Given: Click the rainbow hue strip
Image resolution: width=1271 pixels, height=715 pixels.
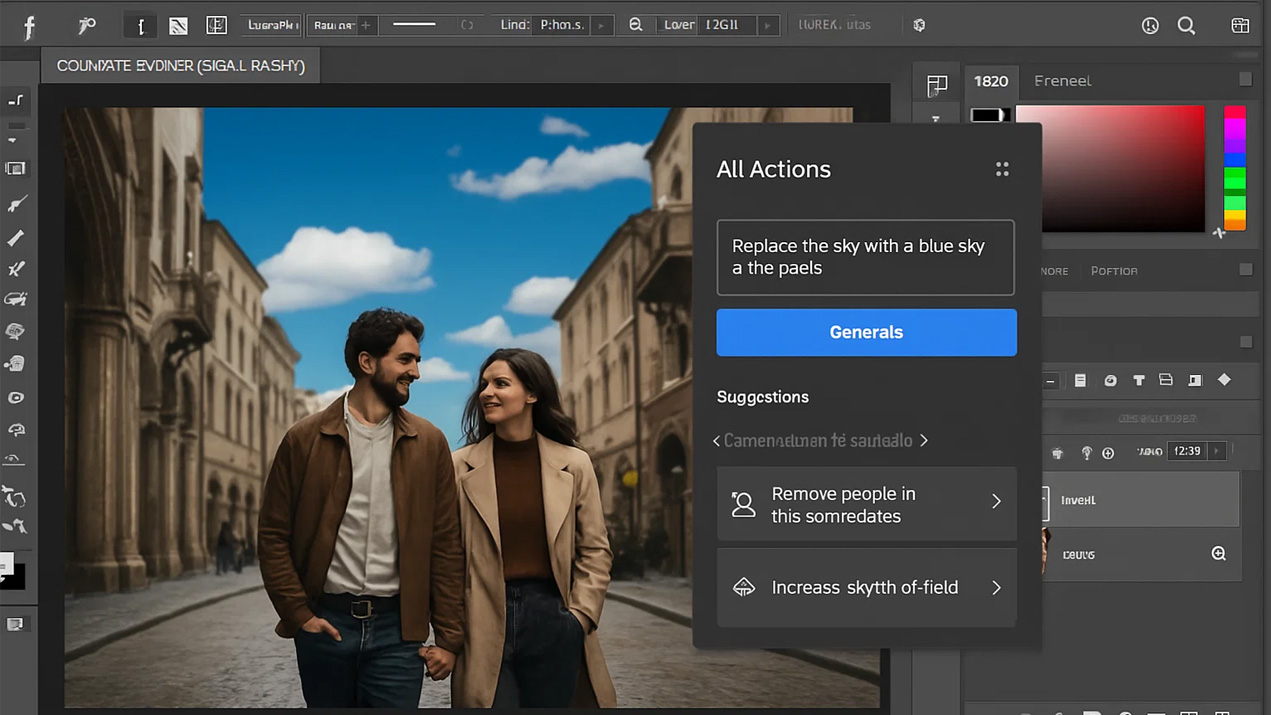Looking at the screenshot, I should pyautogui.click(x=1235, y=168).
